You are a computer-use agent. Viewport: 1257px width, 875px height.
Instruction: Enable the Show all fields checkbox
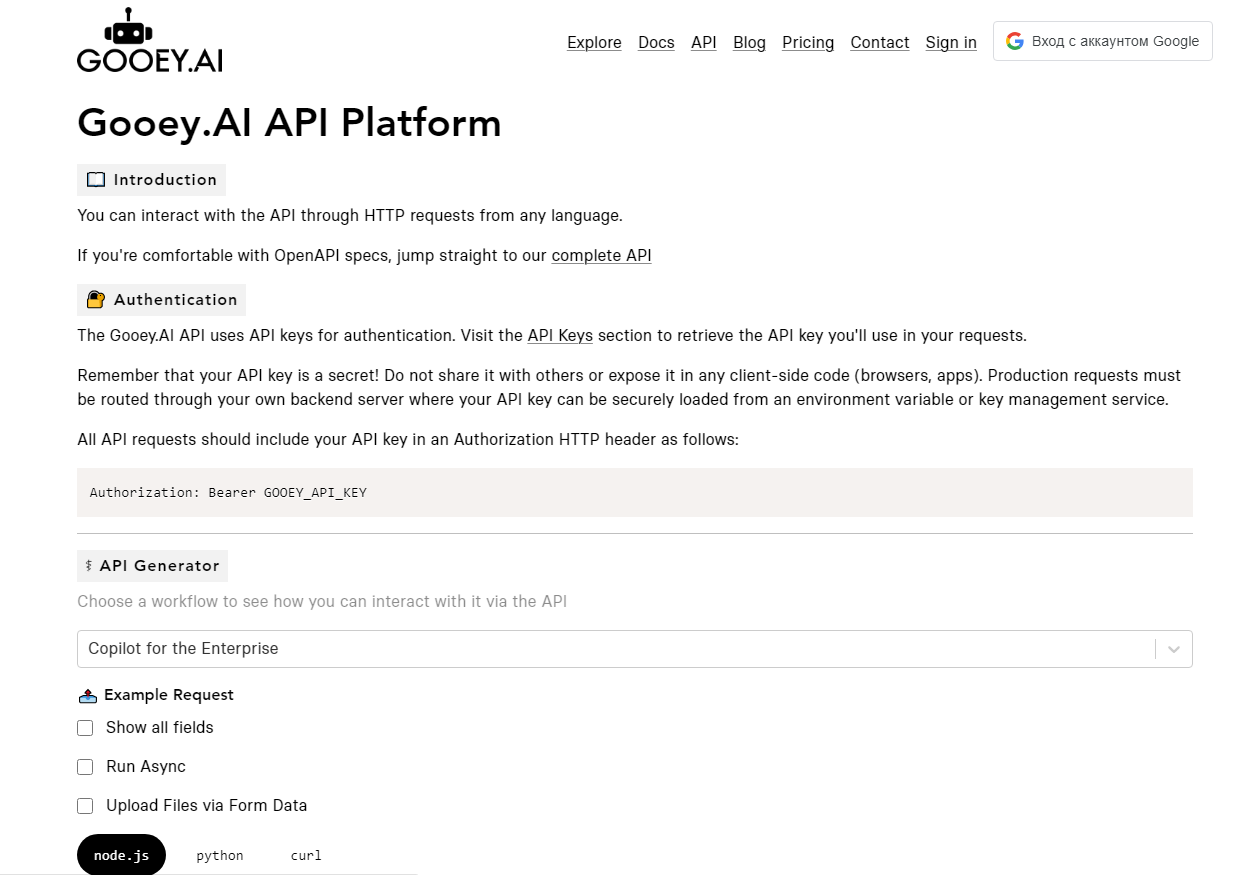tap(85, 728)
